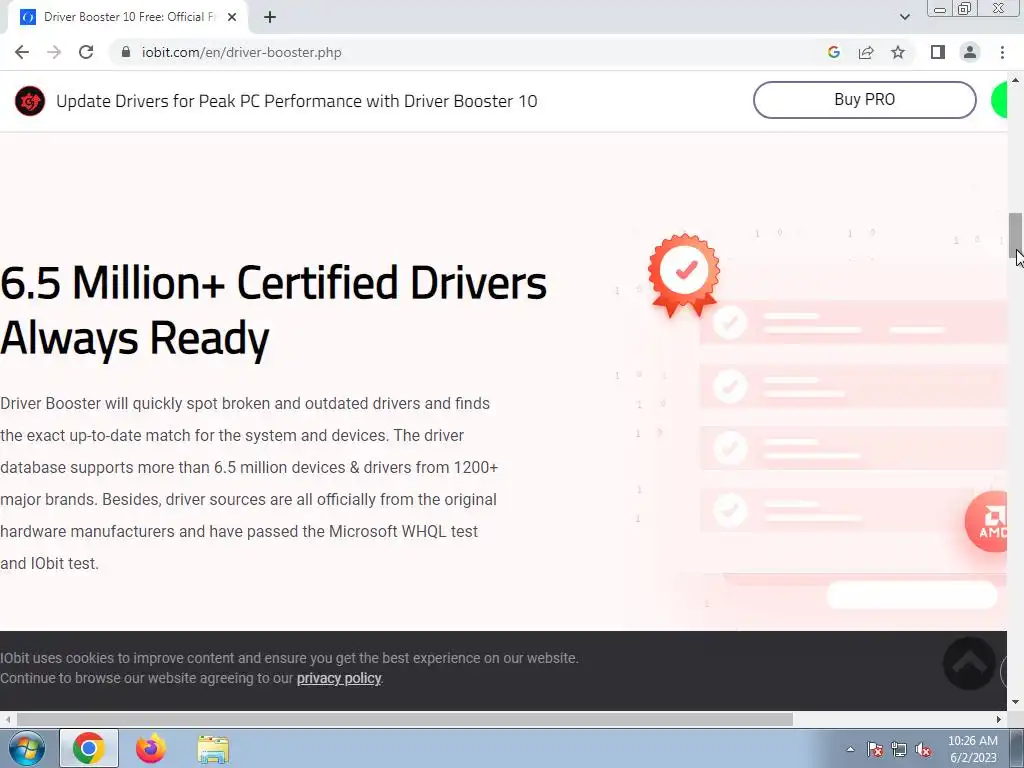Click the address bar URL
The height and width of the screenshot is (768, 1024).
point(242,52)
